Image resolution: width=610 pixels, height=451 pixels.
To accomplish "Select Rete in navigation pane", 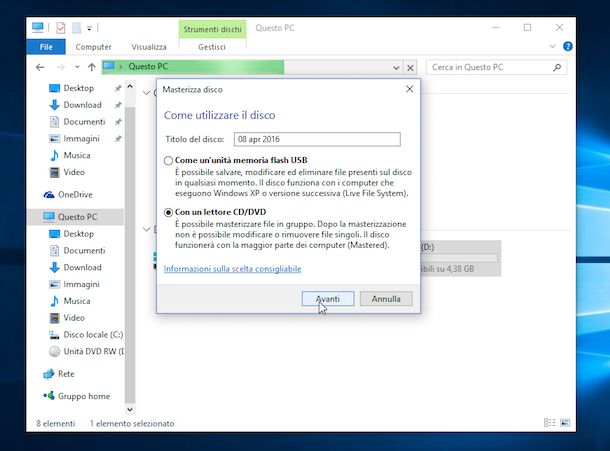I will pos(66,374).
